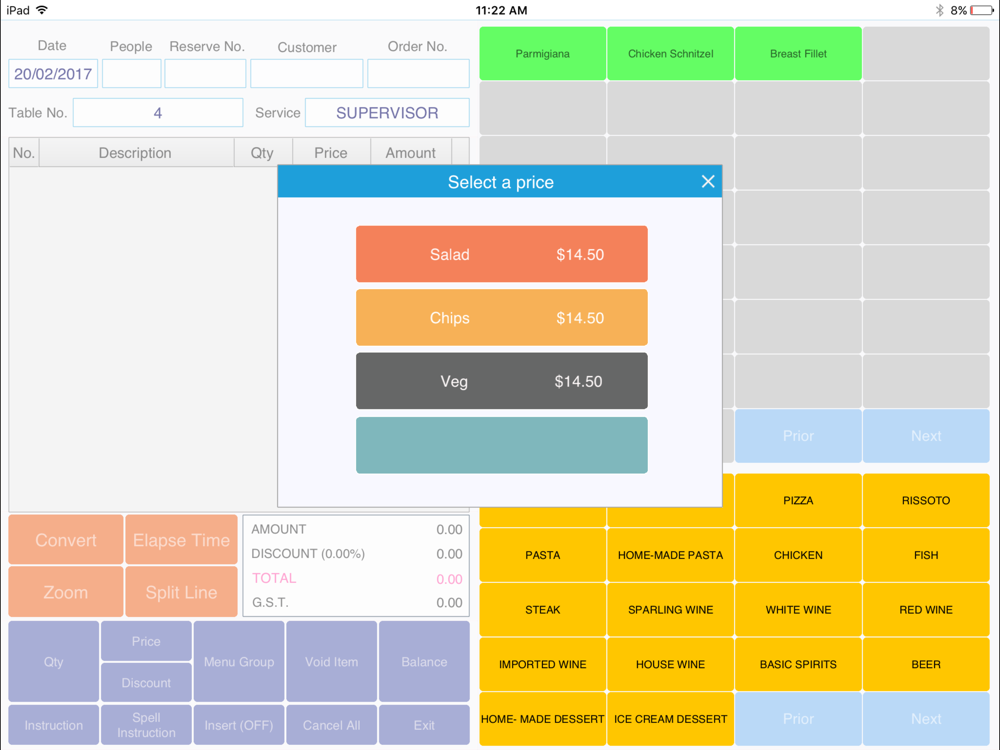Pick the Veg price option
The image size is (1000, 750).
pyautogui.click(x=501, y=381)
